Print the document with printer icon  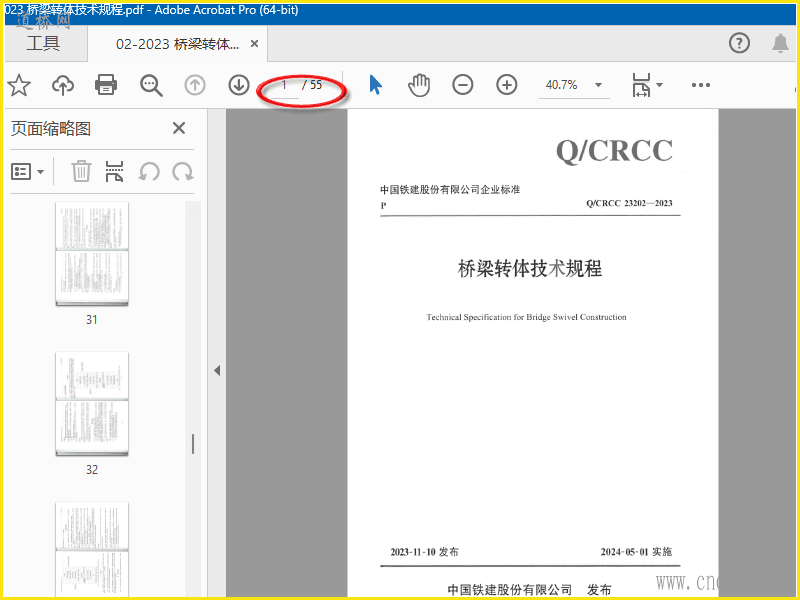(106, 85)
